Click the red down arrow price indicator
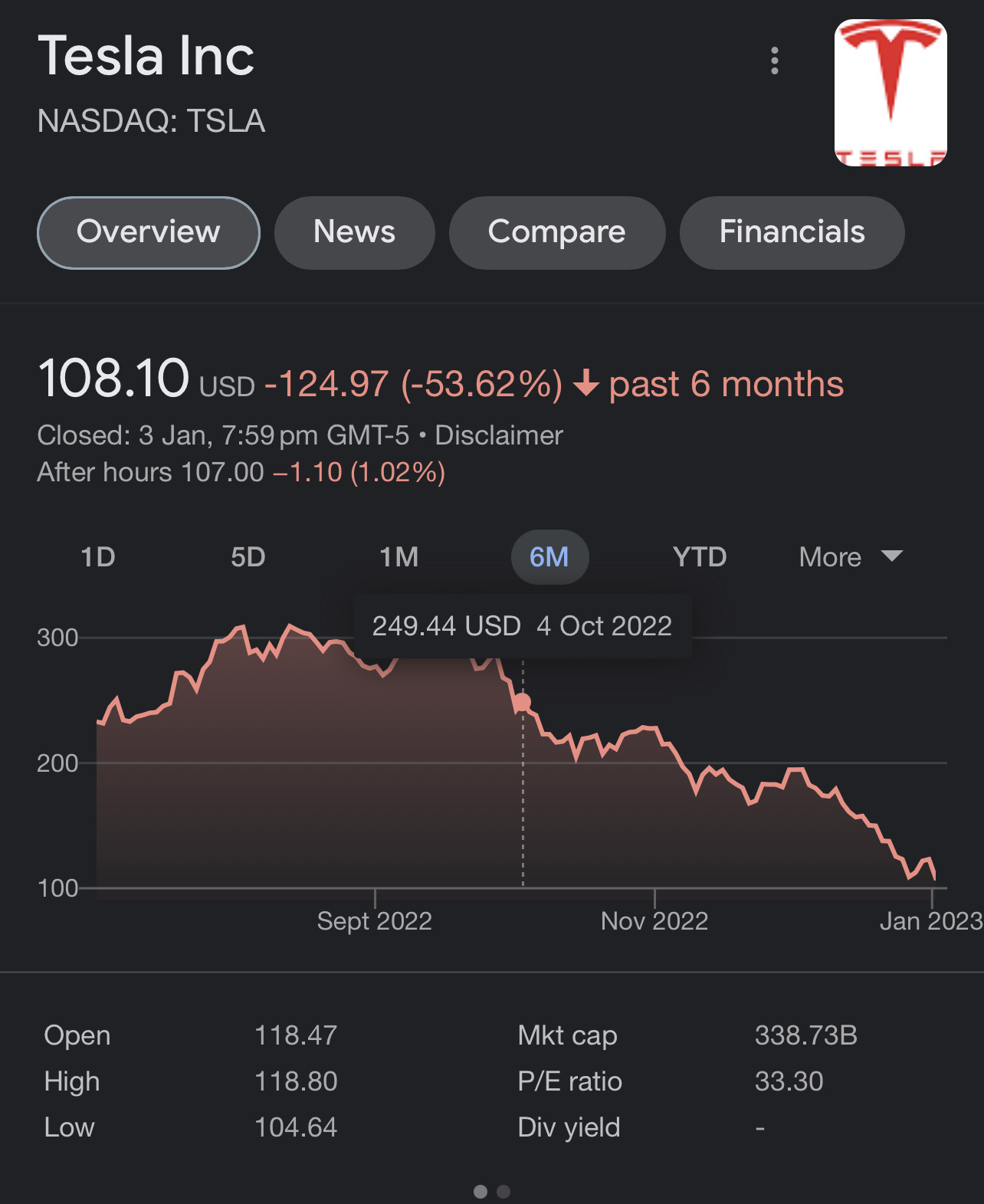 click(x=586, y=382)
